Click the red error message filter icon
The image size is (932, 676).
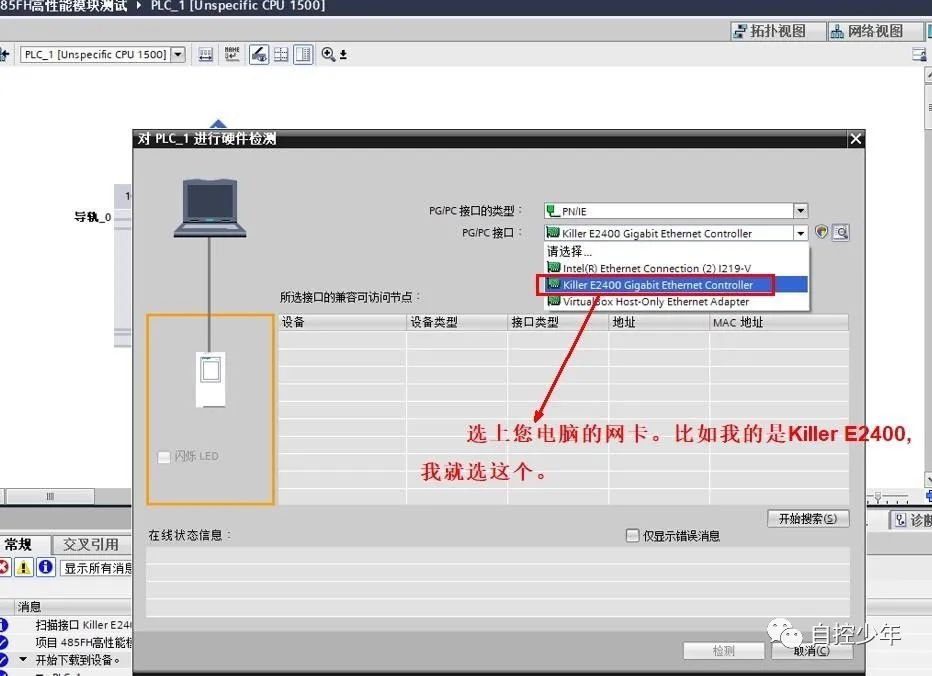(x=5, y=567)
